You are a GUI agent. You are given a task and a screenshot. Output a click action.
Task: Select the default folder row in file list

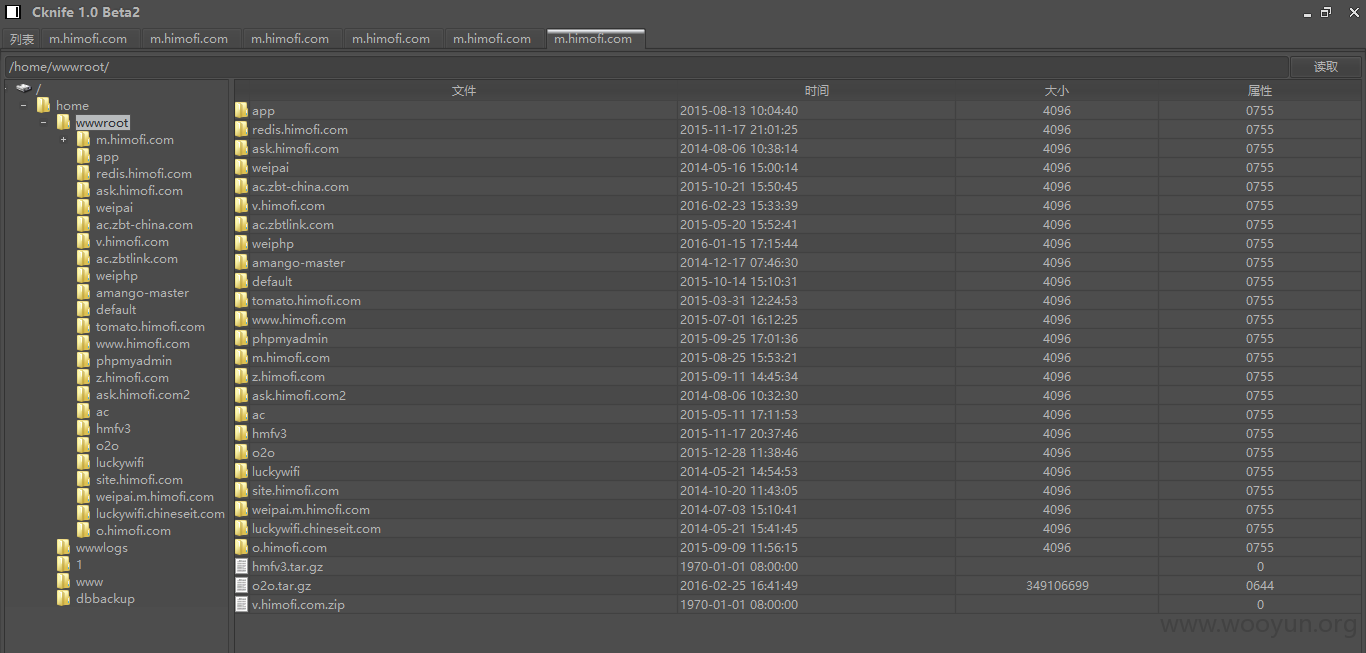[798, 281]
